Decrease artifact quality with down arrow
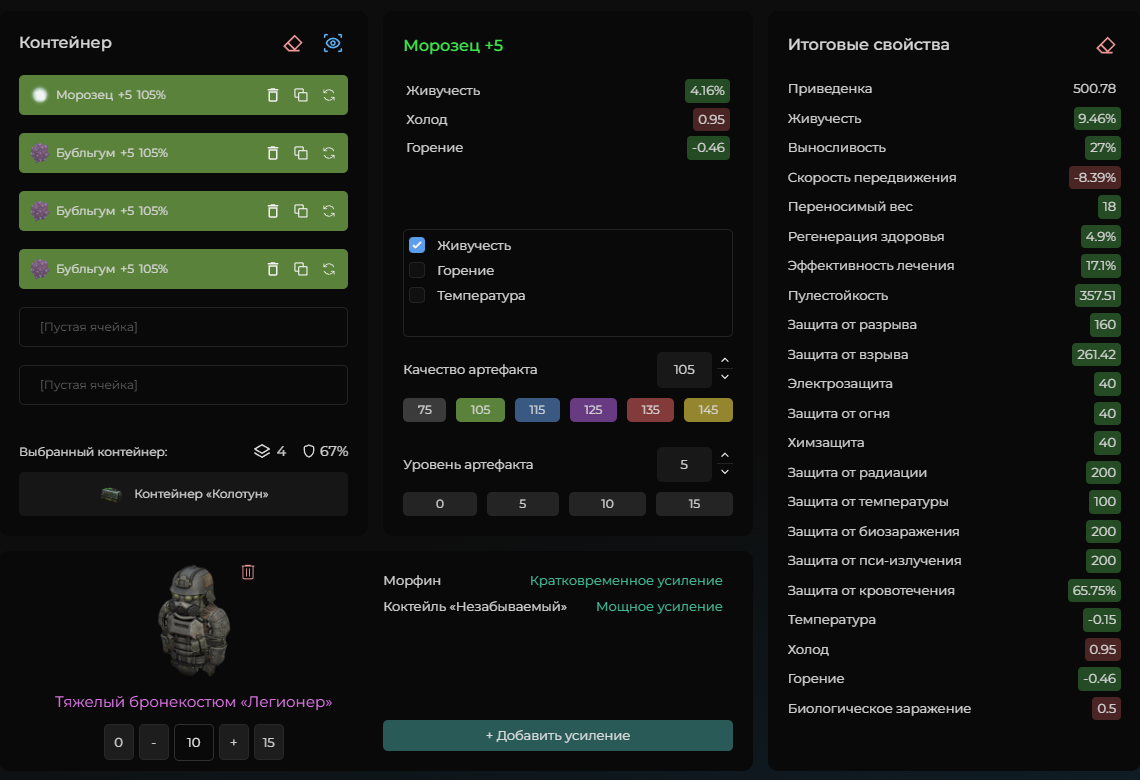 click(725, 377)
